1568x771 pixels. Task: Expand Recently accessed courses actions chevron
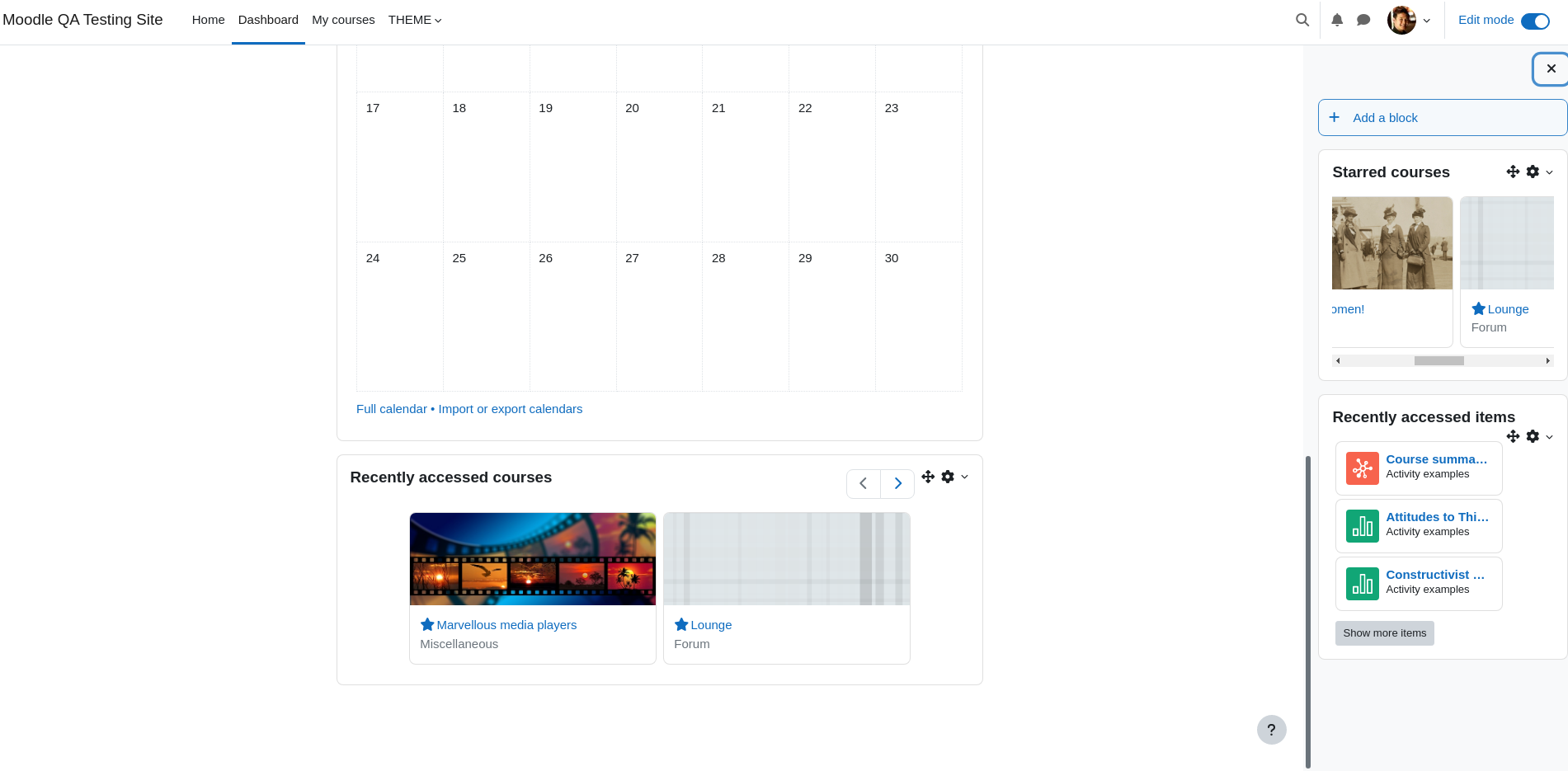(964, 477)
